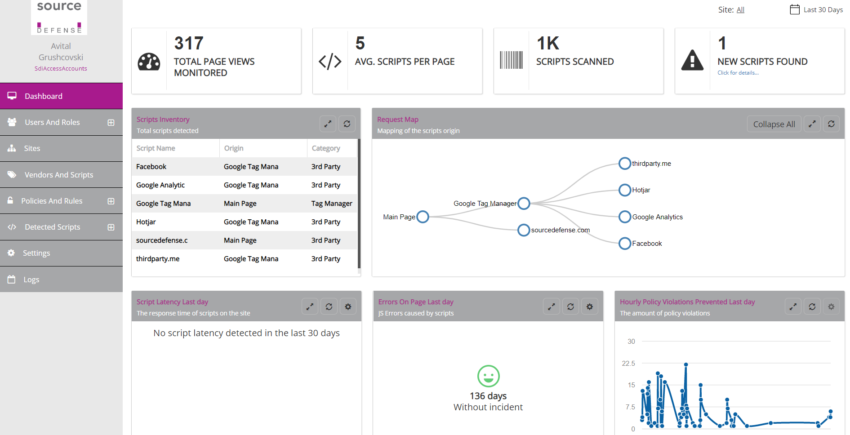Viewport: 850px width, 435px height.
Task: Select the thirdparty.me script row
Action: (x=244, y=259)
